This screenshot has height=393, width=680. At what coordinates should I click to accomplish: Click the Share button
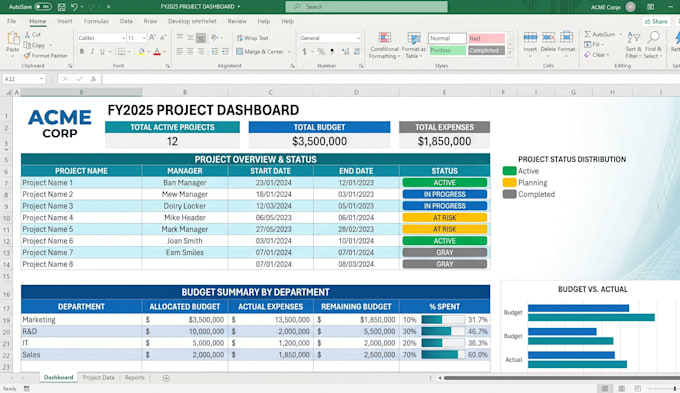(x=656, y=21)
